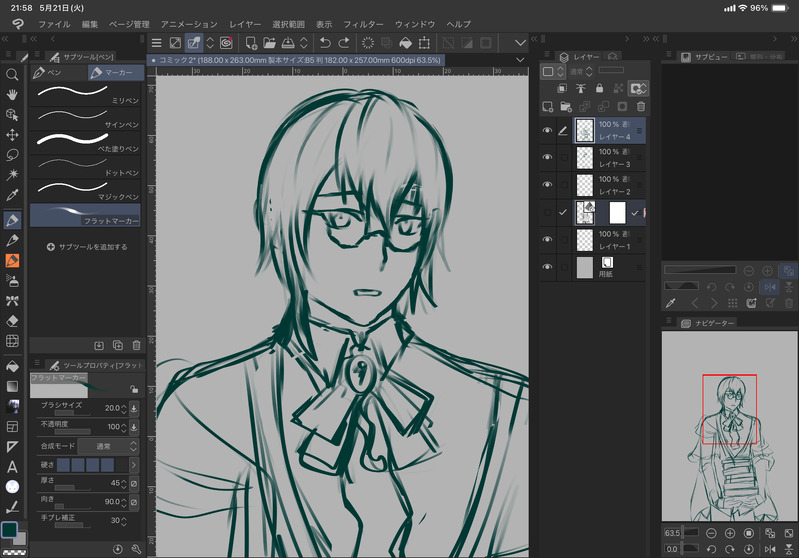Screen dimensions: 799x558
Task: Delete the layer with the trash icon
Action: (x=641, y=107)
